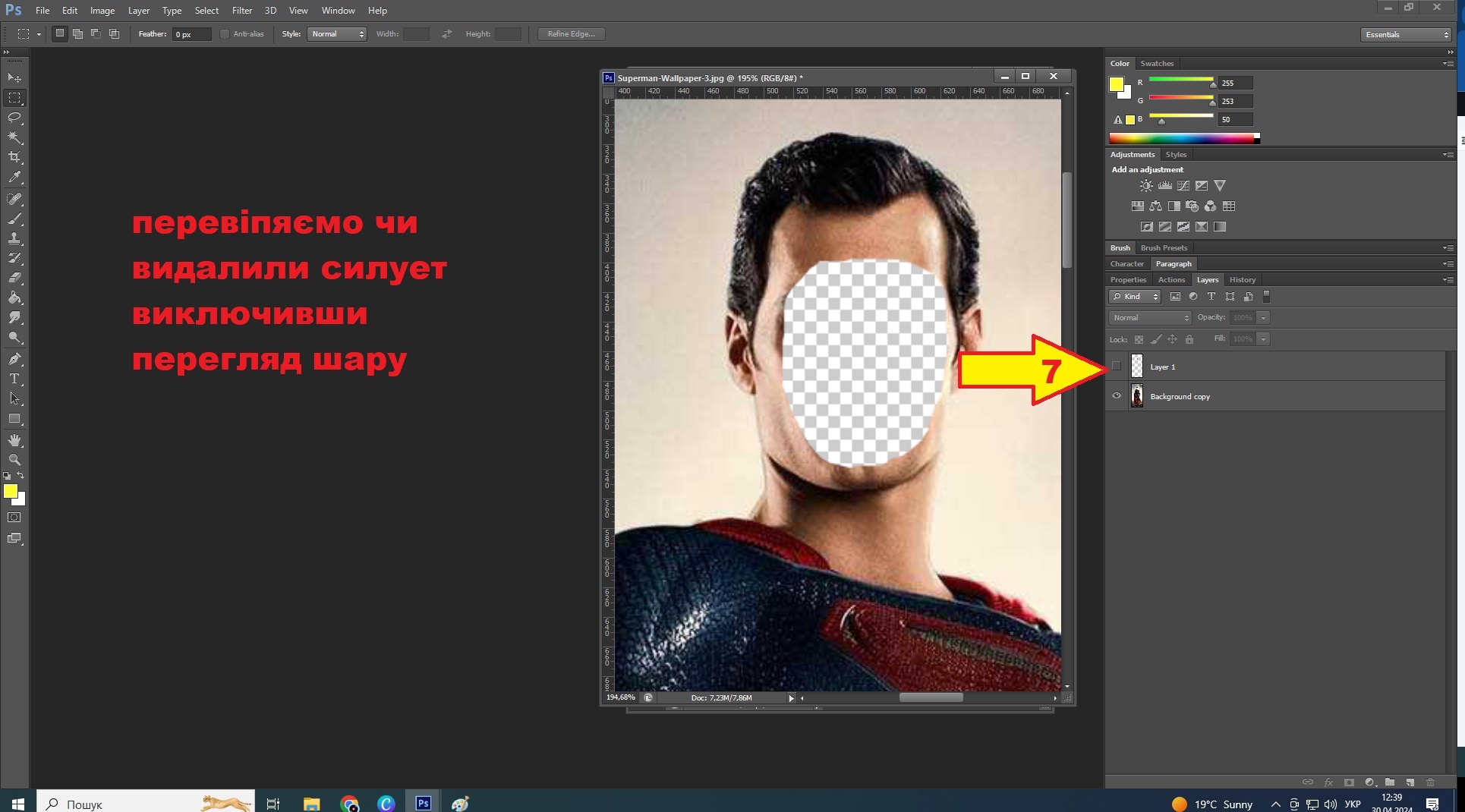Swap foreground and background colors

[20, 476]
